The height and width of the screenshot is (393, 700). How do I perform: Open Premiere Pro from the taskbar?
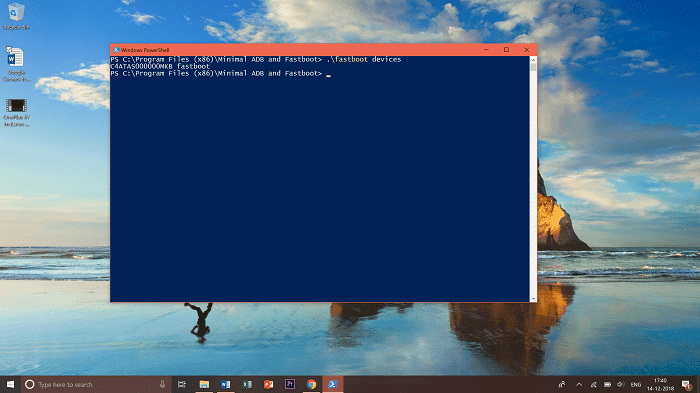(290, 385)
